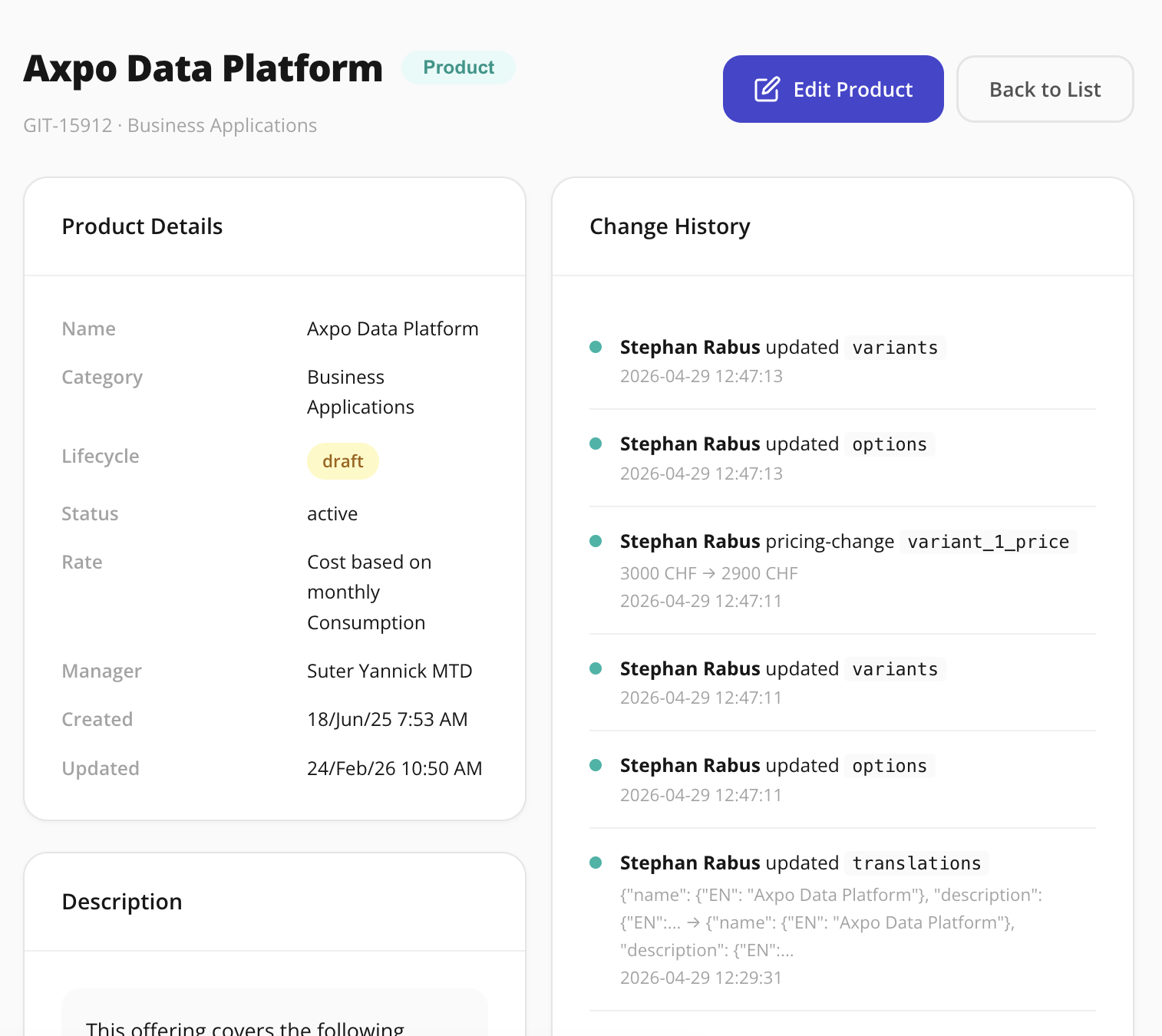Click the translations JSON change detail

coord(831,922)
